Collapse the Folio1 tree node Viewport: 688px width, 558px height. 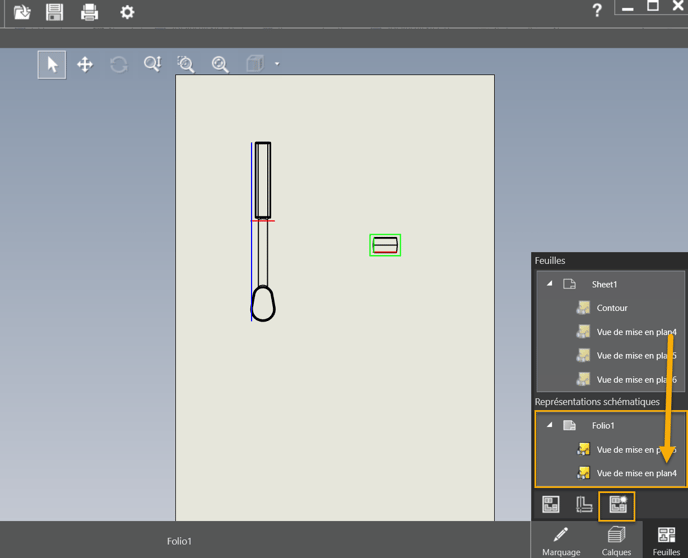click(549, 425)
